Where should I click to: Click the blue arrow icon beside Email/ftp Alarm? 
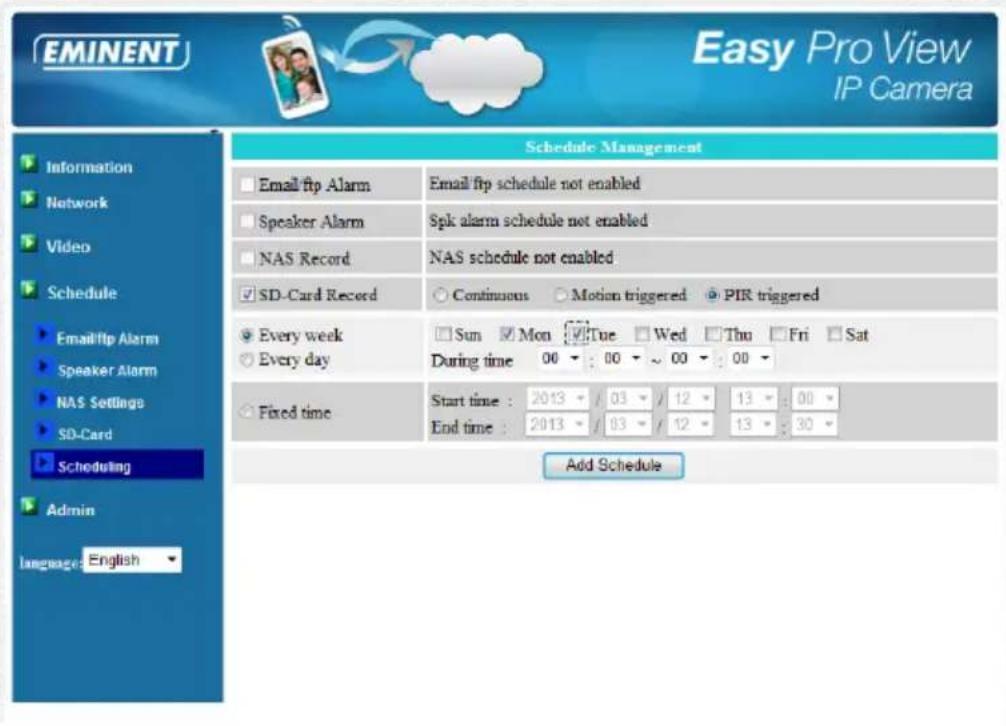click(44, 335)
